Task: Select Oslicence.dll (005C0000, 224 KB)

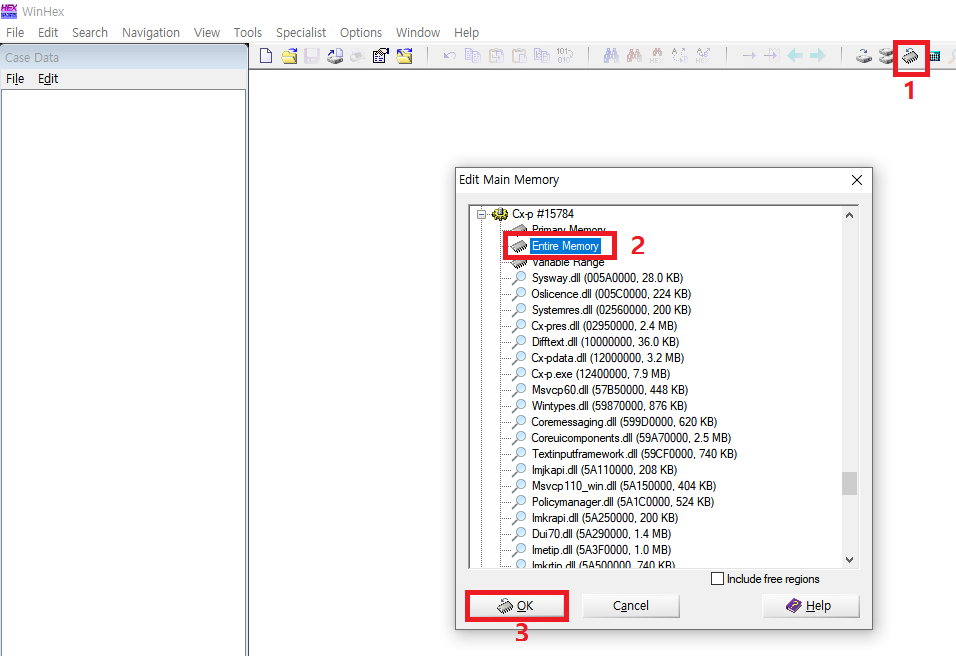Action: pyautogui.click(x=611, y=294)
